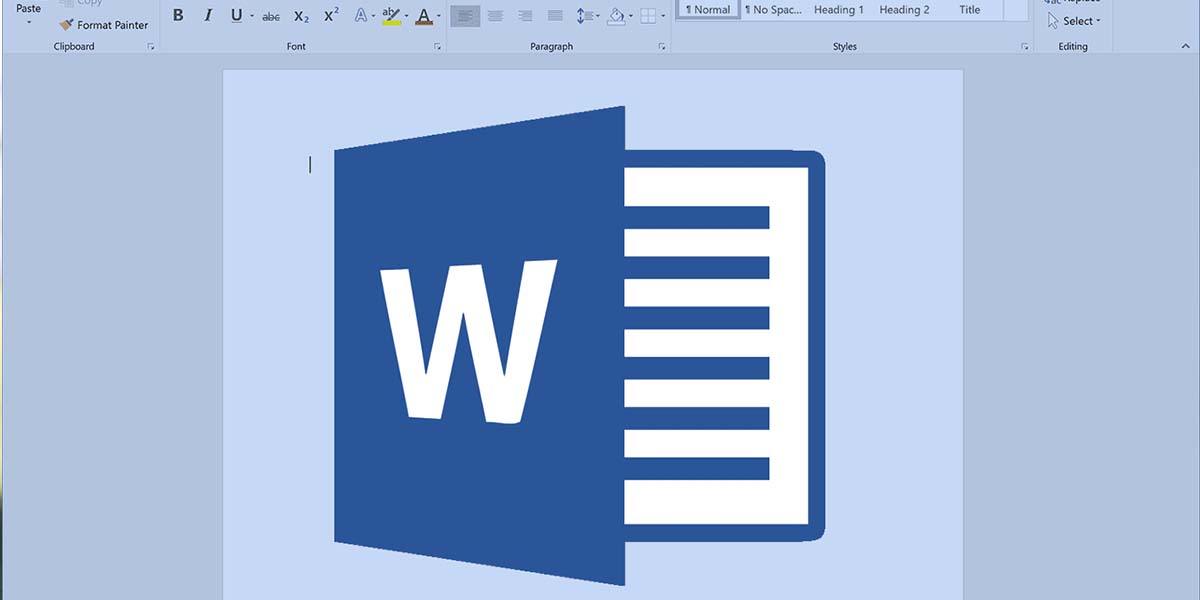Click the Paste button

(x=28, y=8)
